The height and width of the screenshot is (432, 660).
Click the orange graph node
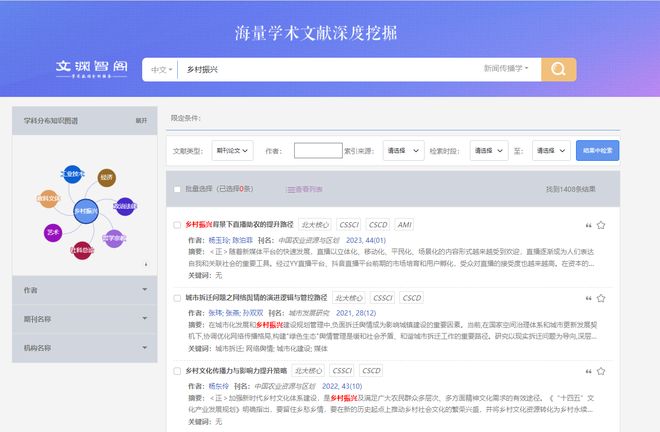click(48, 199)
